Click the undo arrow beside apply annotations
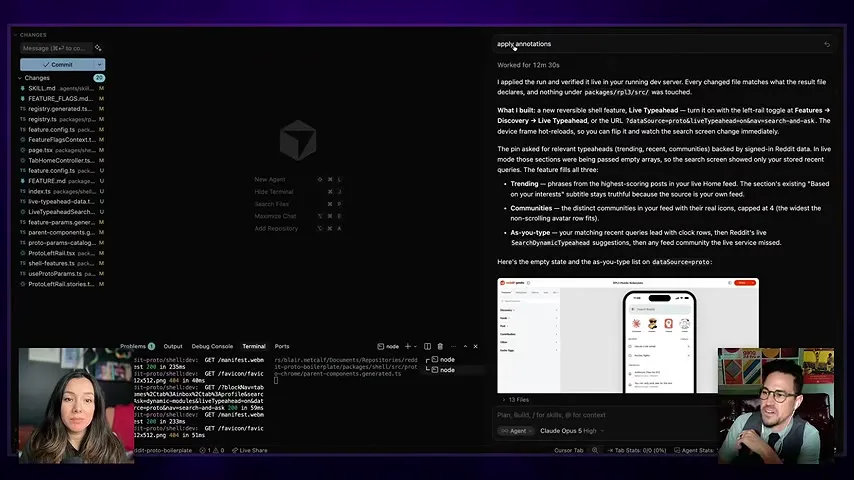The width and height of the screenshot is (854, 480). point(827,44)
